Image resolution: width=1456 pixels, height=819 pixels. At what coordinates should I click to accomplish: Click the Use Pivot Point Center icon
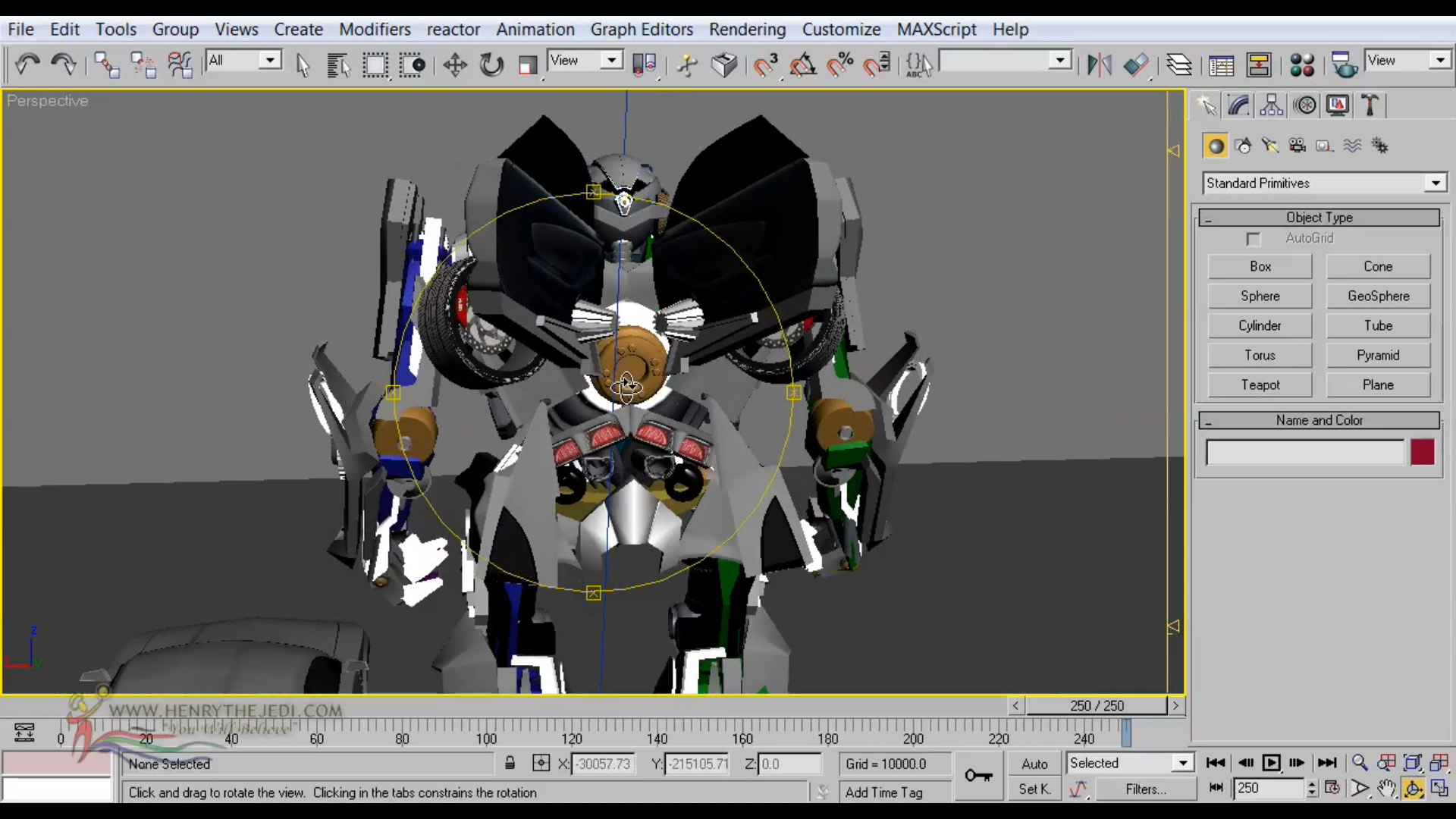point(644,65)
